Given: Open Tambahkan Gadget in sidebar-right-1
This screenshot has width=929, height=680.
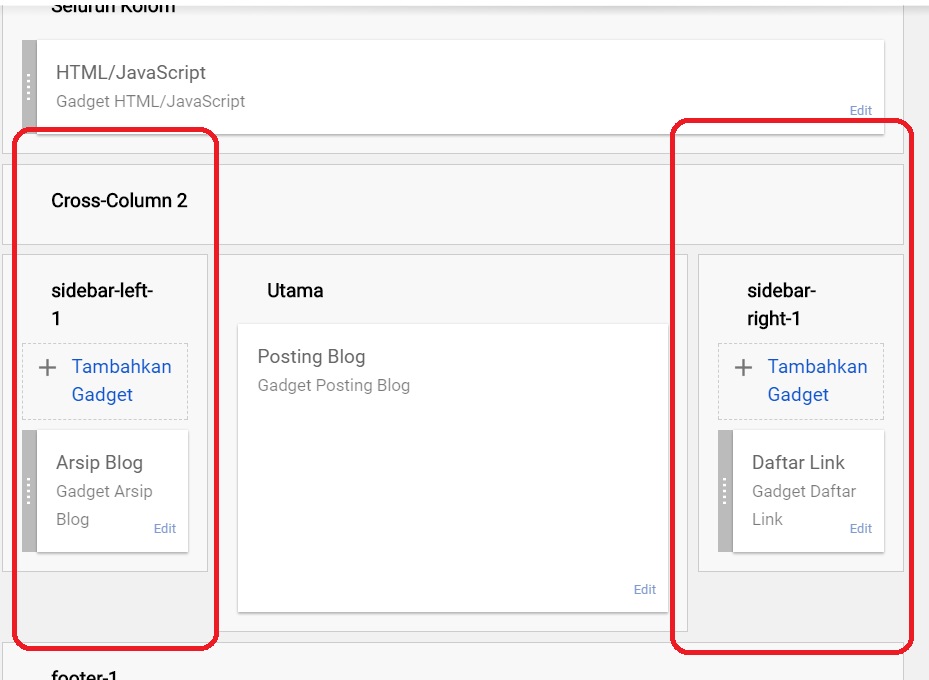Looking at the screenshot, I should click(x=816, y=379).
